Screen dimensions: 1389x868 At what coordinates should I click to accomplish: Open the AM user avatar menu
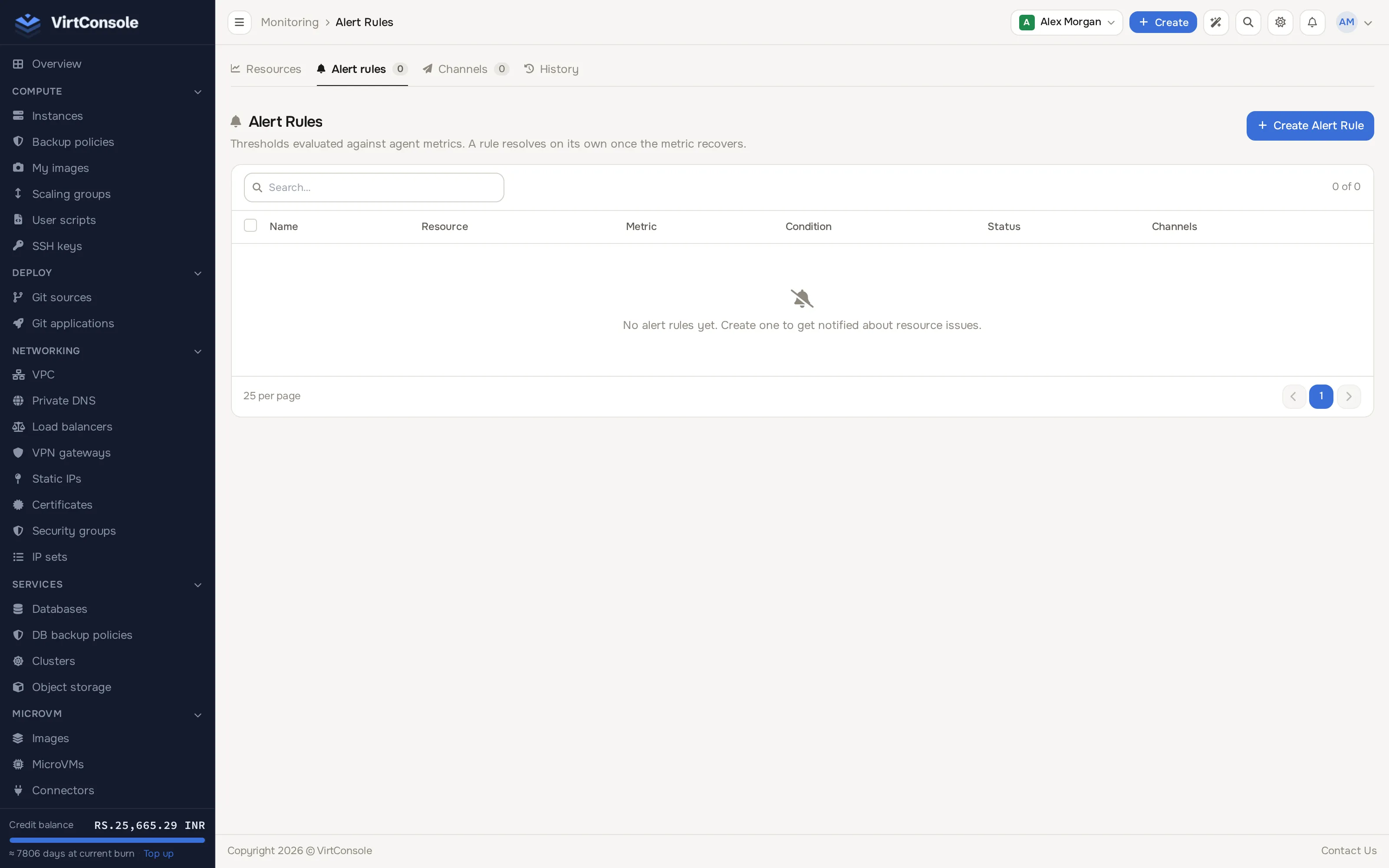pyautogui.click(x=1354, y=23)
